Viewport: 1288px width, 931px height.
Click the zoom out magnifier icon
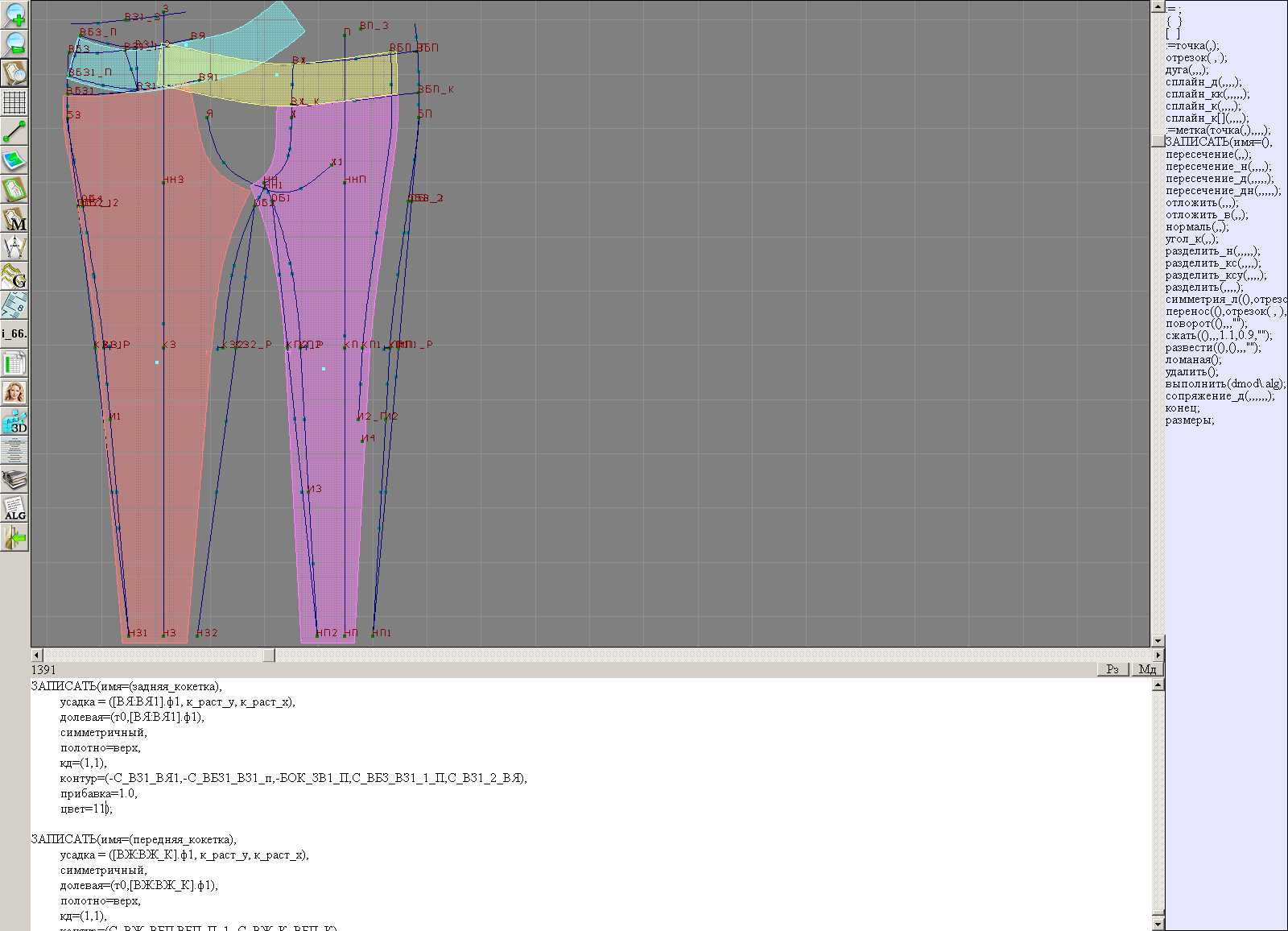pyautogui.click(x=14, y=43)
